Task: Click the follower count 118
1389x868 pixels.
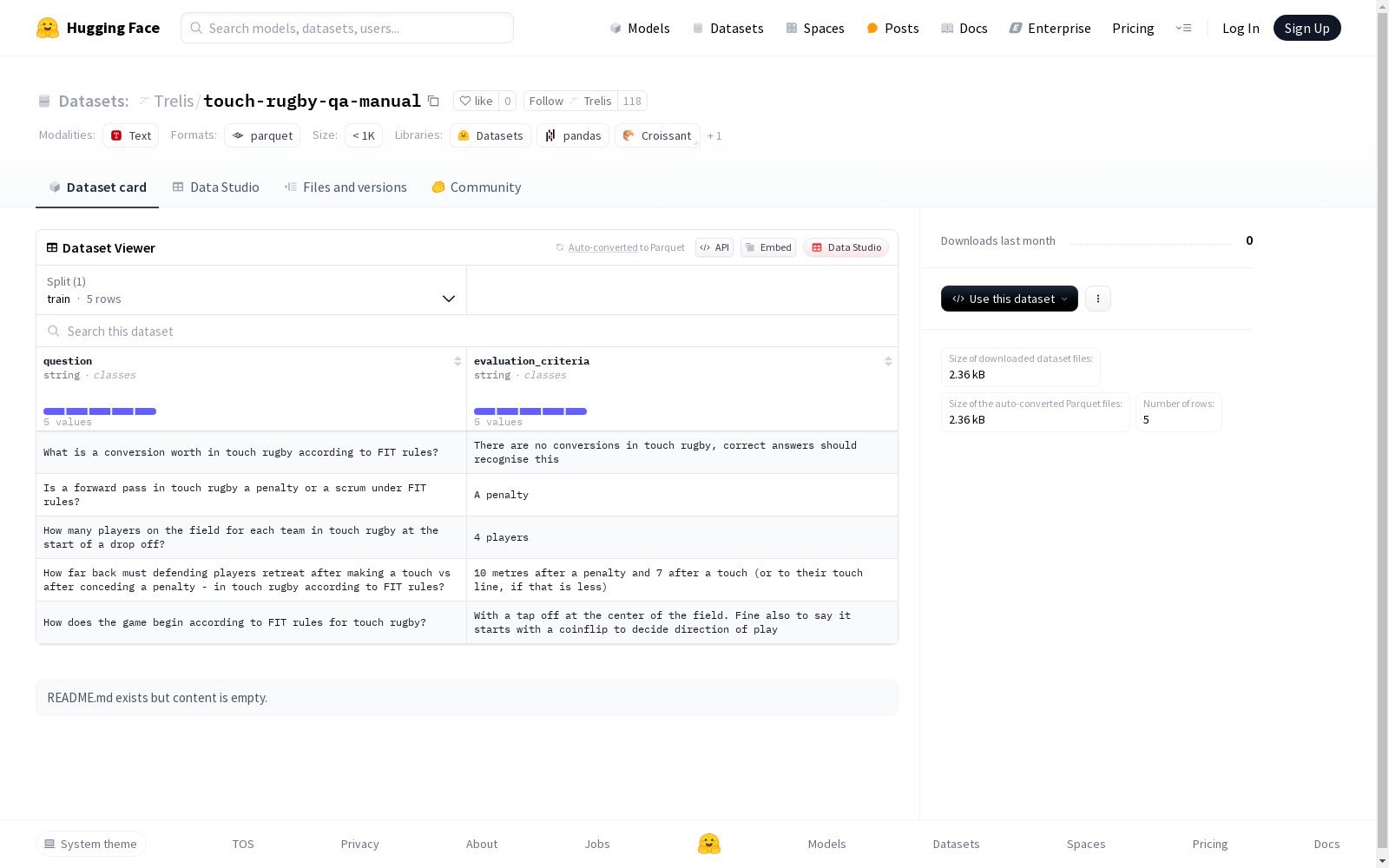Action: (632, 101)
